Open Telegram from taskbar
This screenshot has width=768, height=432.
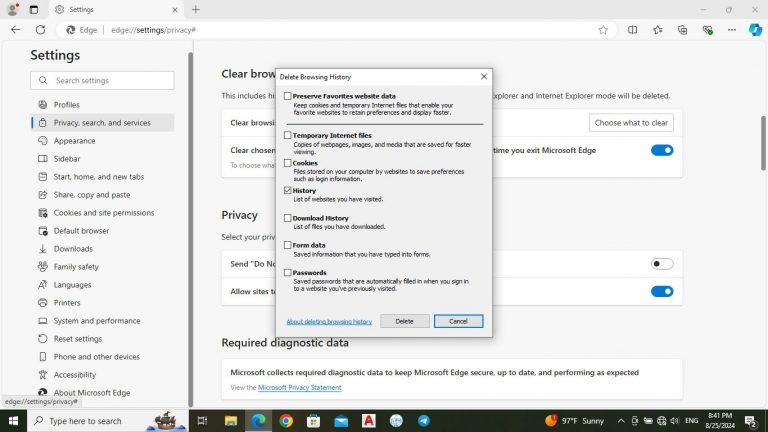pos(424,421)
